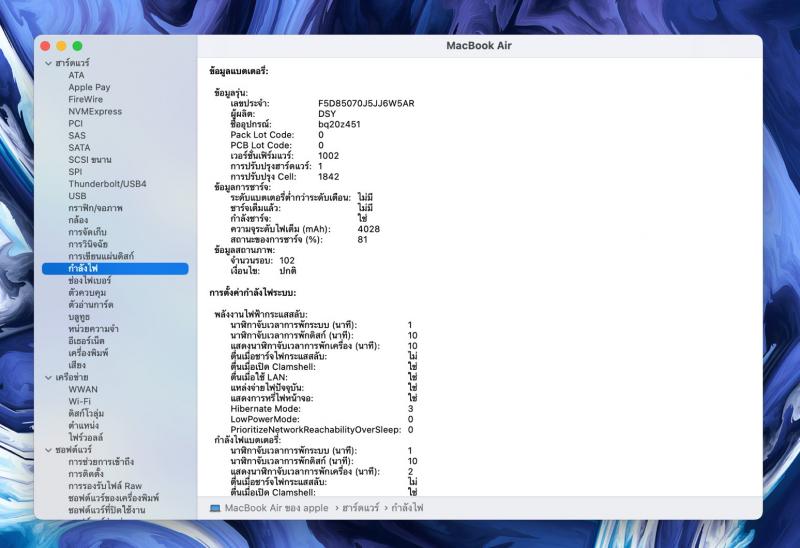
Task: Select SATA in the sidebar
Action: coord(79,147)
